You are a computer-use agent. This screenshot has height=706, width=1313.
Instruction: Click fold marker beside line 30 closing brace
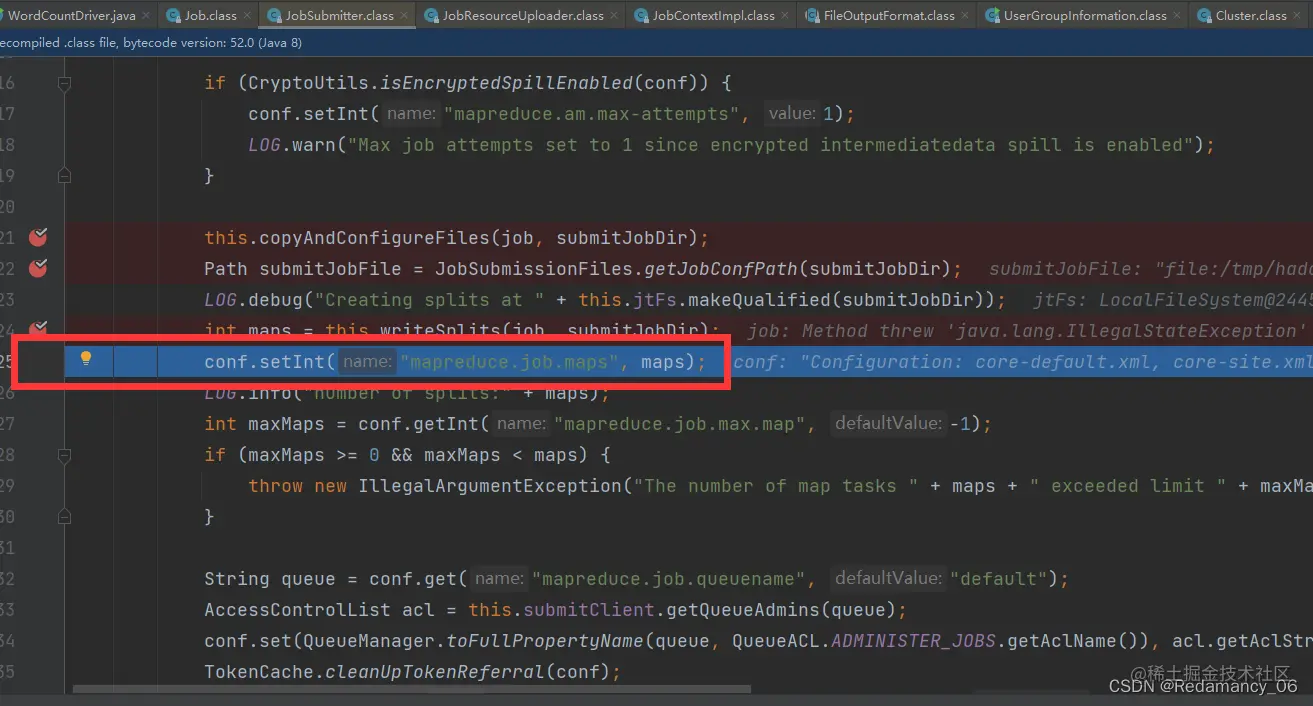pyautogui.click(x=64, y=517)
